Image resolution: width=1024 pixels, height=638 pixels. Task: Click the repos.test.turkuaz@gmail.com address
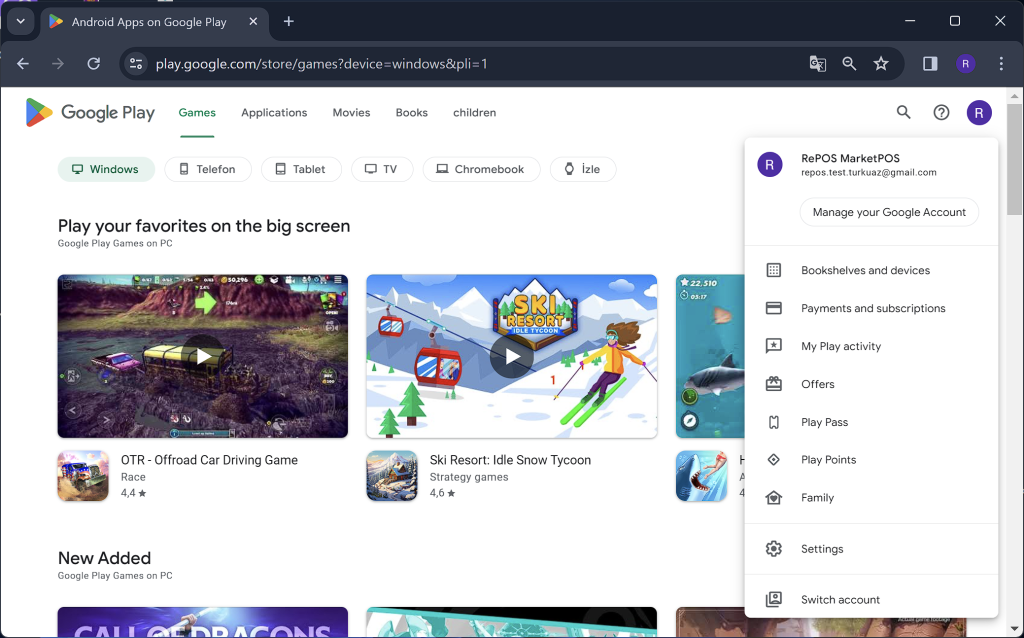(x=869, y=172)
